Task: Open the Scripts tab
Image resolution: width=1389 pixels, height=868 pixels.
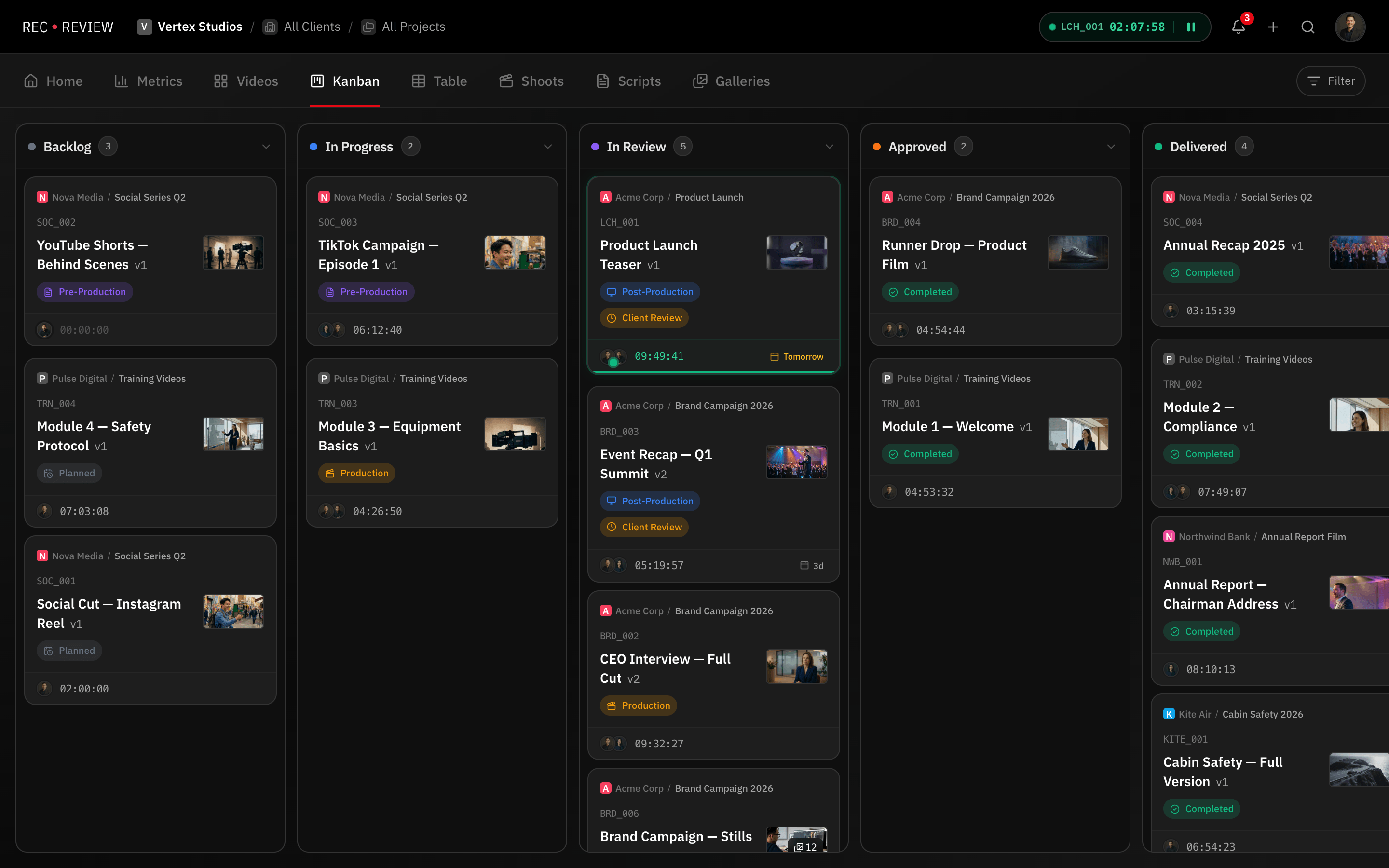Action: click(628, 81)
